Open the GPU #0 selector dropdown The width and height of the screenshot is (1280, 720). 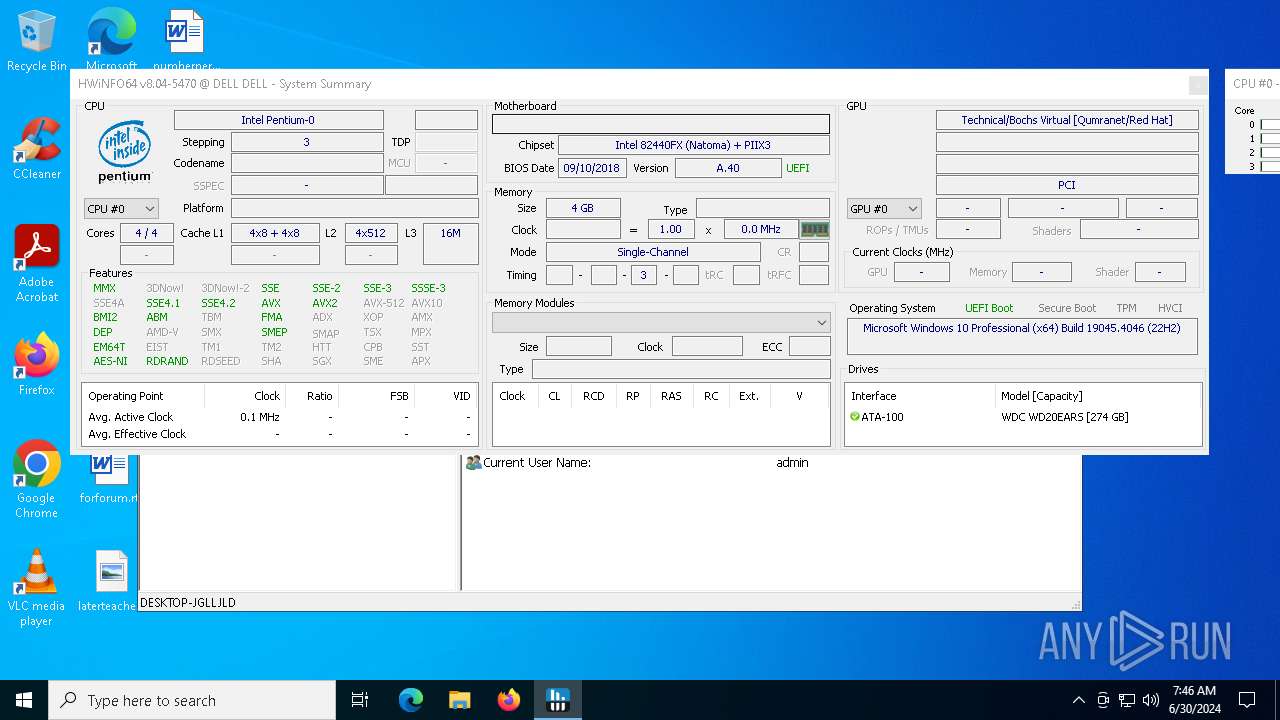point(884,209)
